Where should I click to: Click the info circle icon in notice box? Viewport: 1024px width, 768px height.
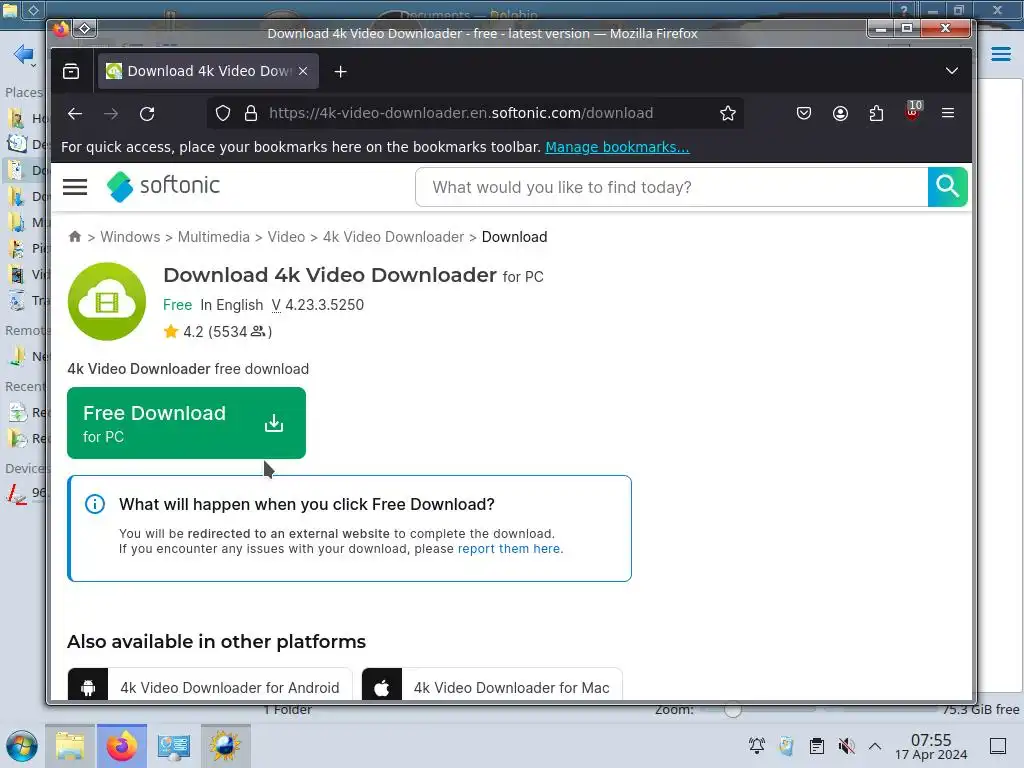[x=95, y=504]
